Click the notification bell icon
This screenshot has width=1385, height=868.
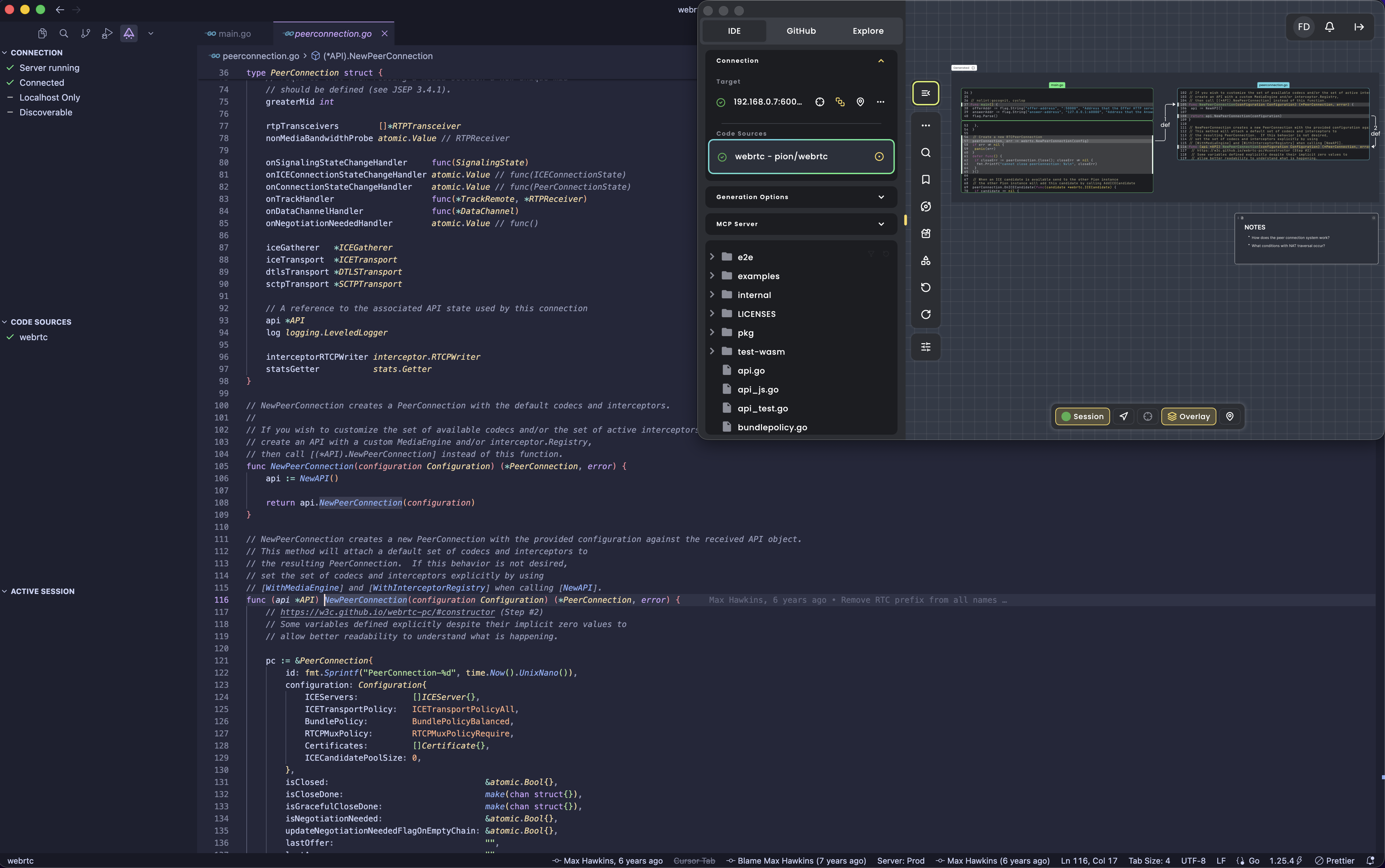[1329, 27]
